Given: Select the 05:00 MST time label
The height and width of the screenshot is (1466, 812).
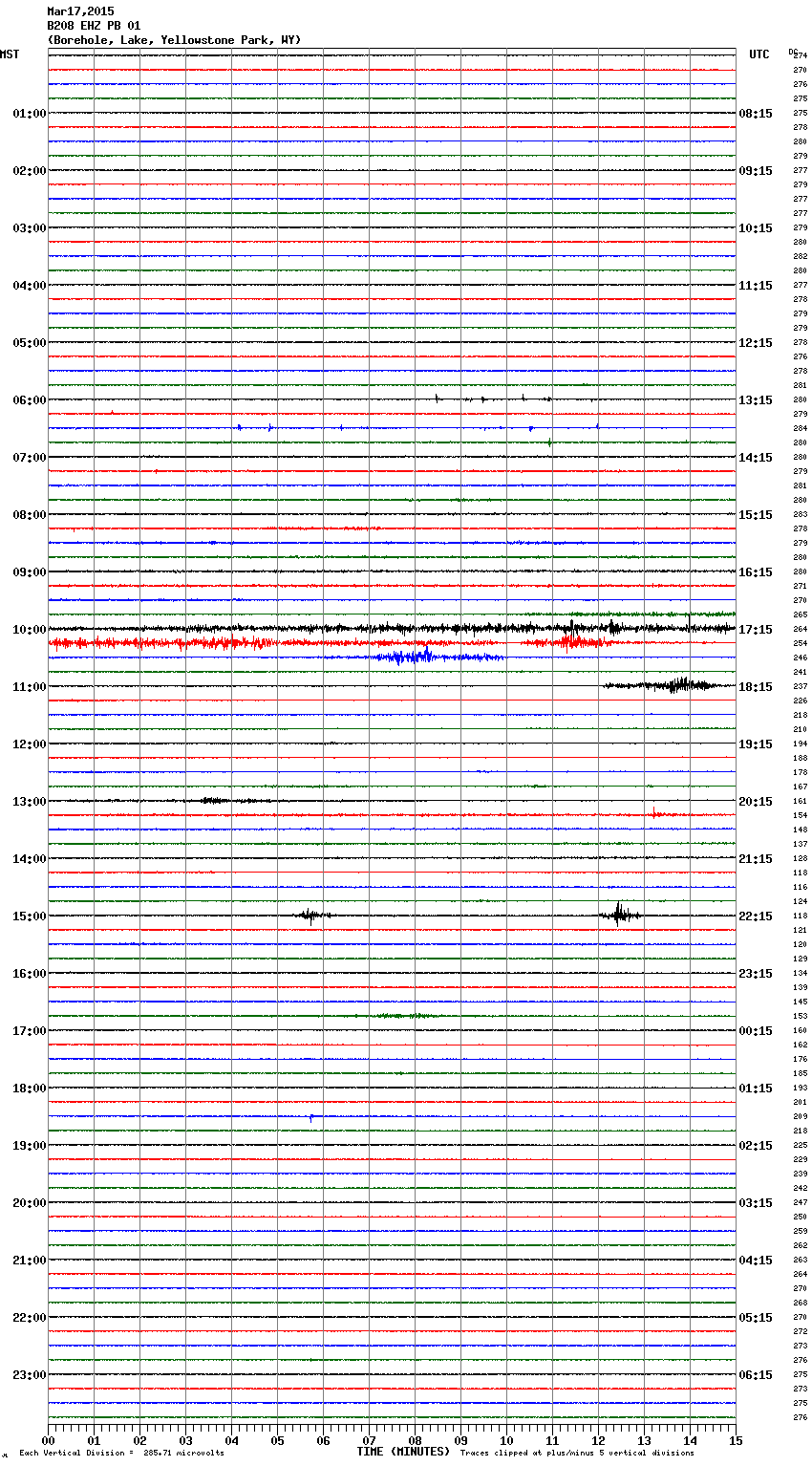Looking at the screenshot, I should point(29,343).
